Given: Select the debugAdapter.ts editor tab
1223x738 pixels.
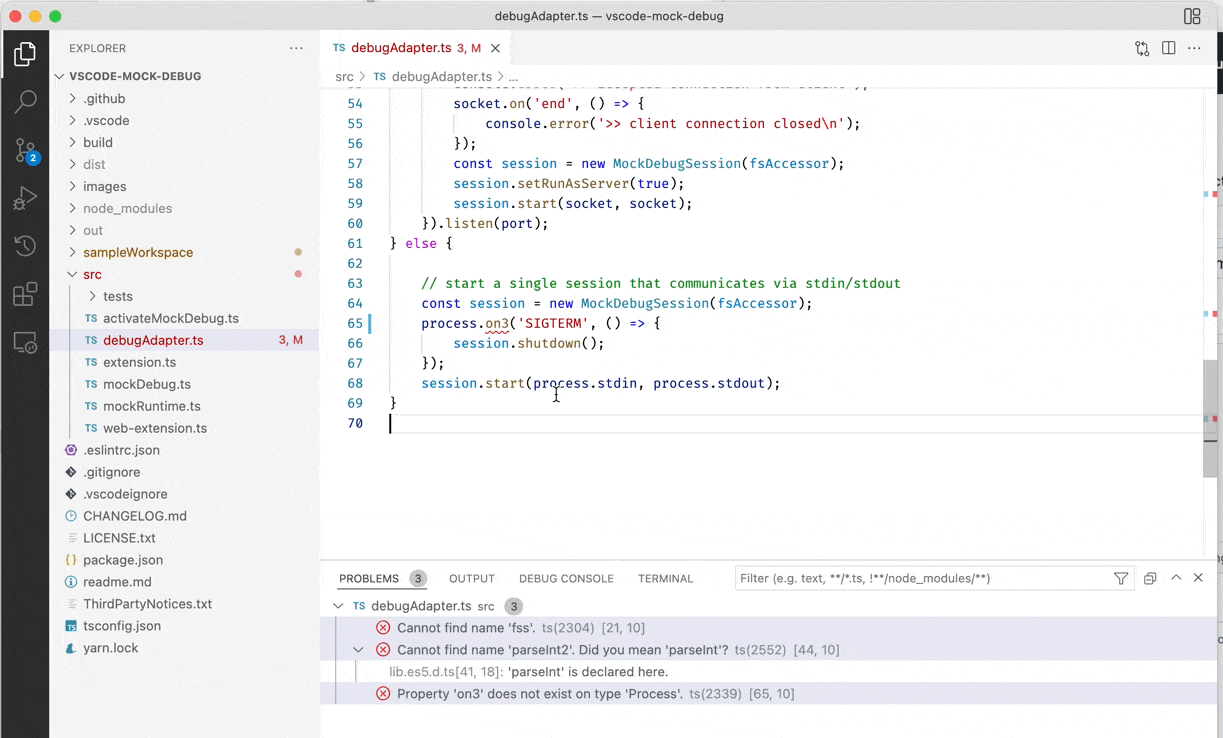Looking at the screenshot, I should pos(416,48).
